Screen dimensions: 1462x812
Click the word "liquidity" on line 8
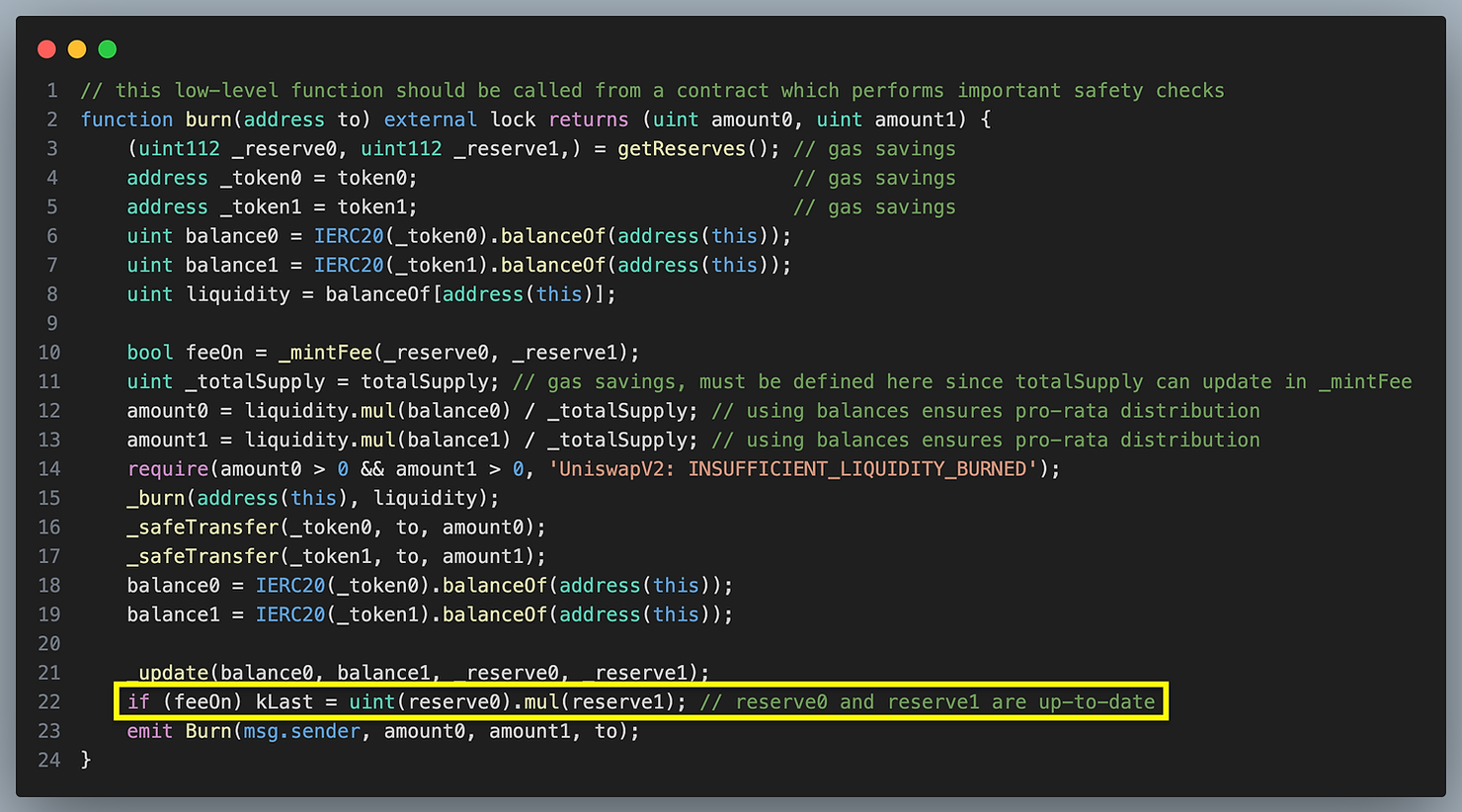point(237,294)
